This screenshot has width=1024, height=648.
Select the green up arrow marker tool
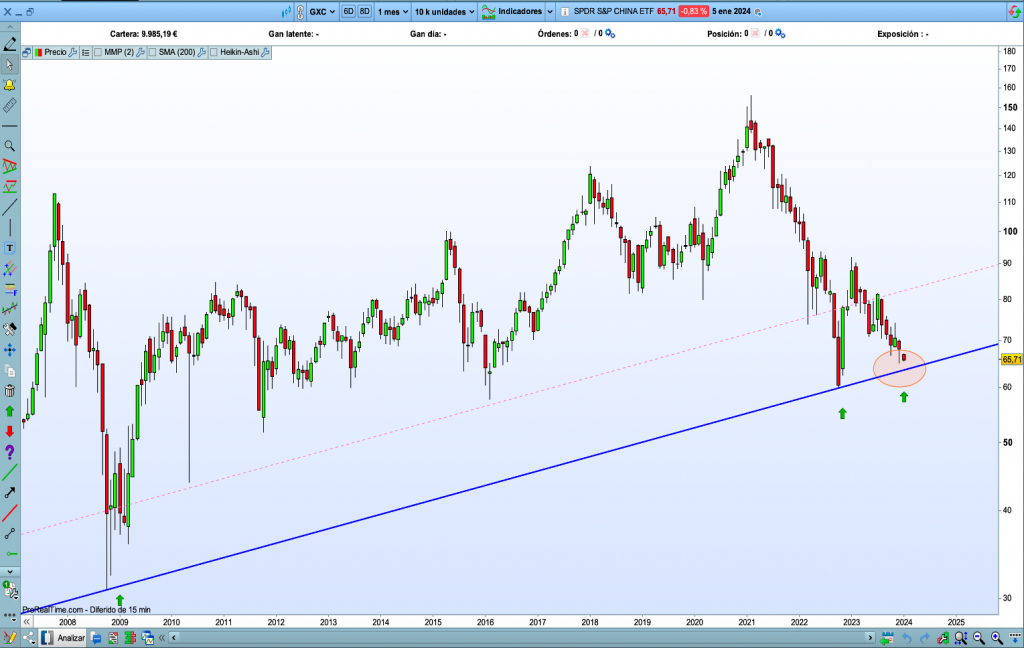tap(10, 411)
